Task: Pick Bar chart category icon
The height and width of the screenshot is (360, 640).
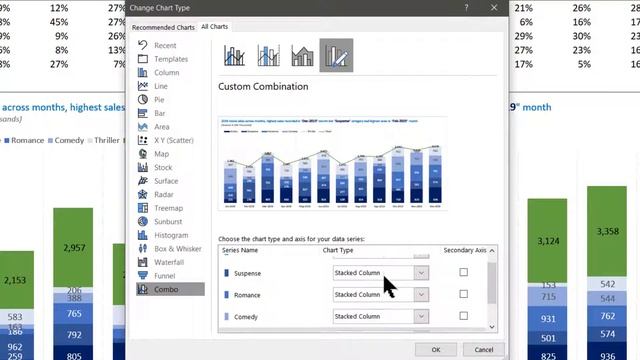Action: [142, 113]
